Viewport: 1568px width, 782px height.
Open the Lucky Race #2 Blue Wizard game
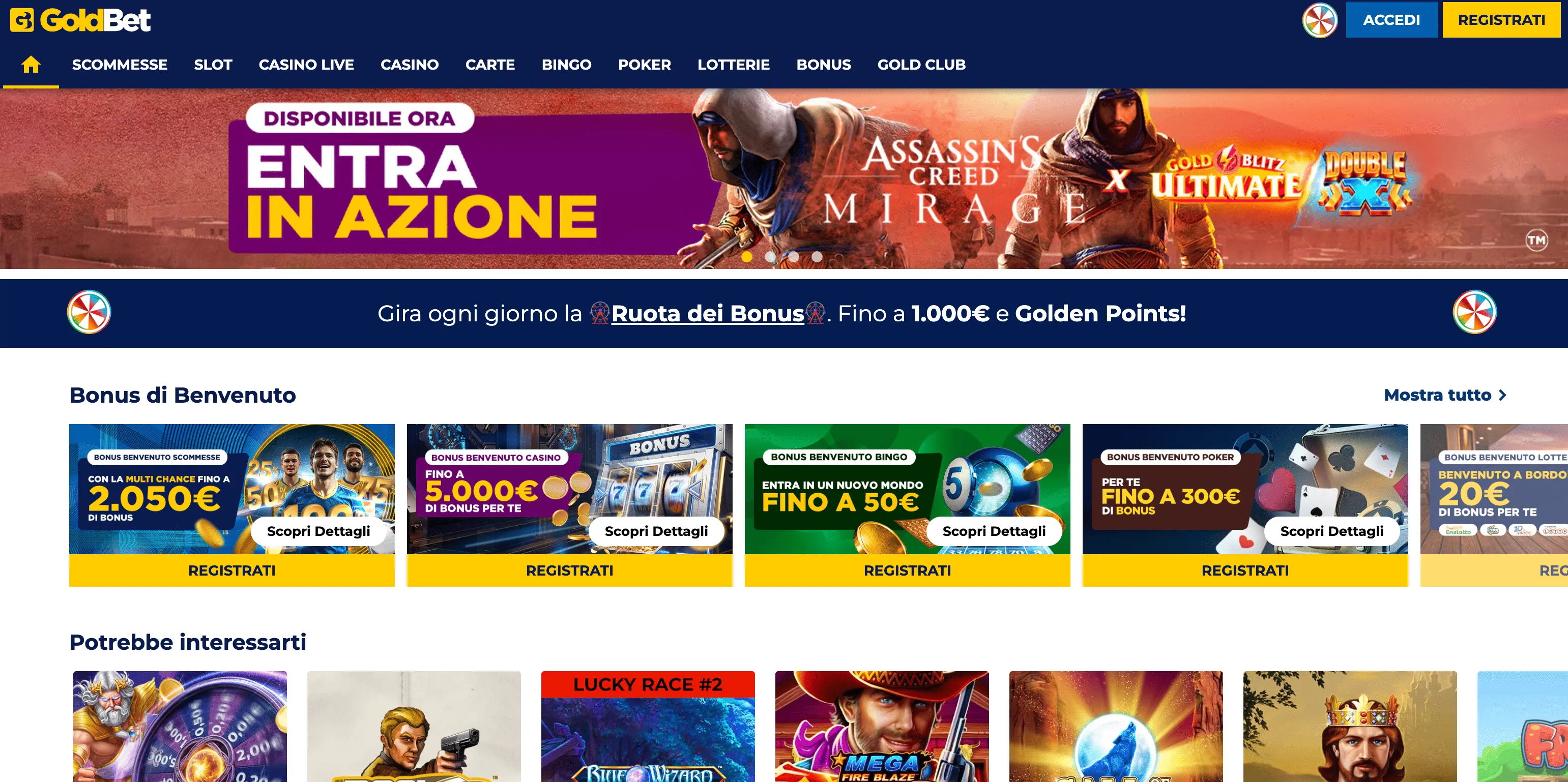[x=648, y=727]
